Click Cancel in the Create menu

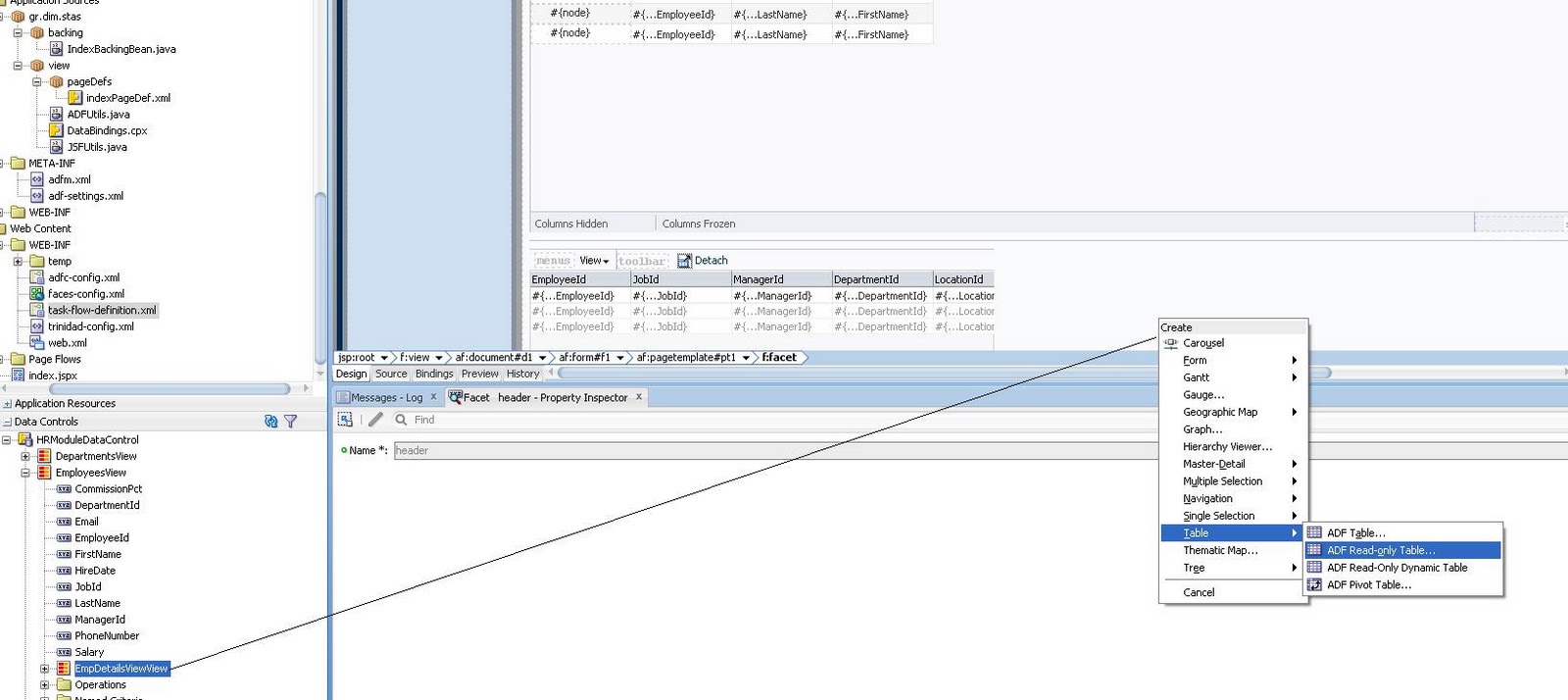pyautogui.click(x=1233, y=592)
